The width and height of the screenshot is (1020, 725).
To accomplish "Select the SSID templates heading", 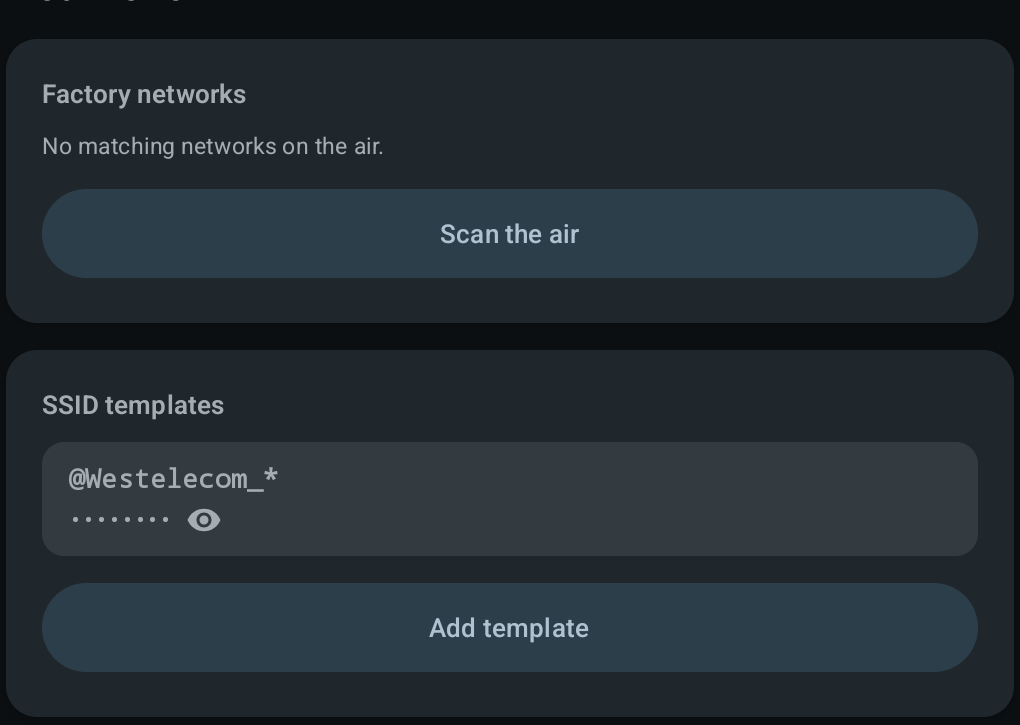I will 133,405.
